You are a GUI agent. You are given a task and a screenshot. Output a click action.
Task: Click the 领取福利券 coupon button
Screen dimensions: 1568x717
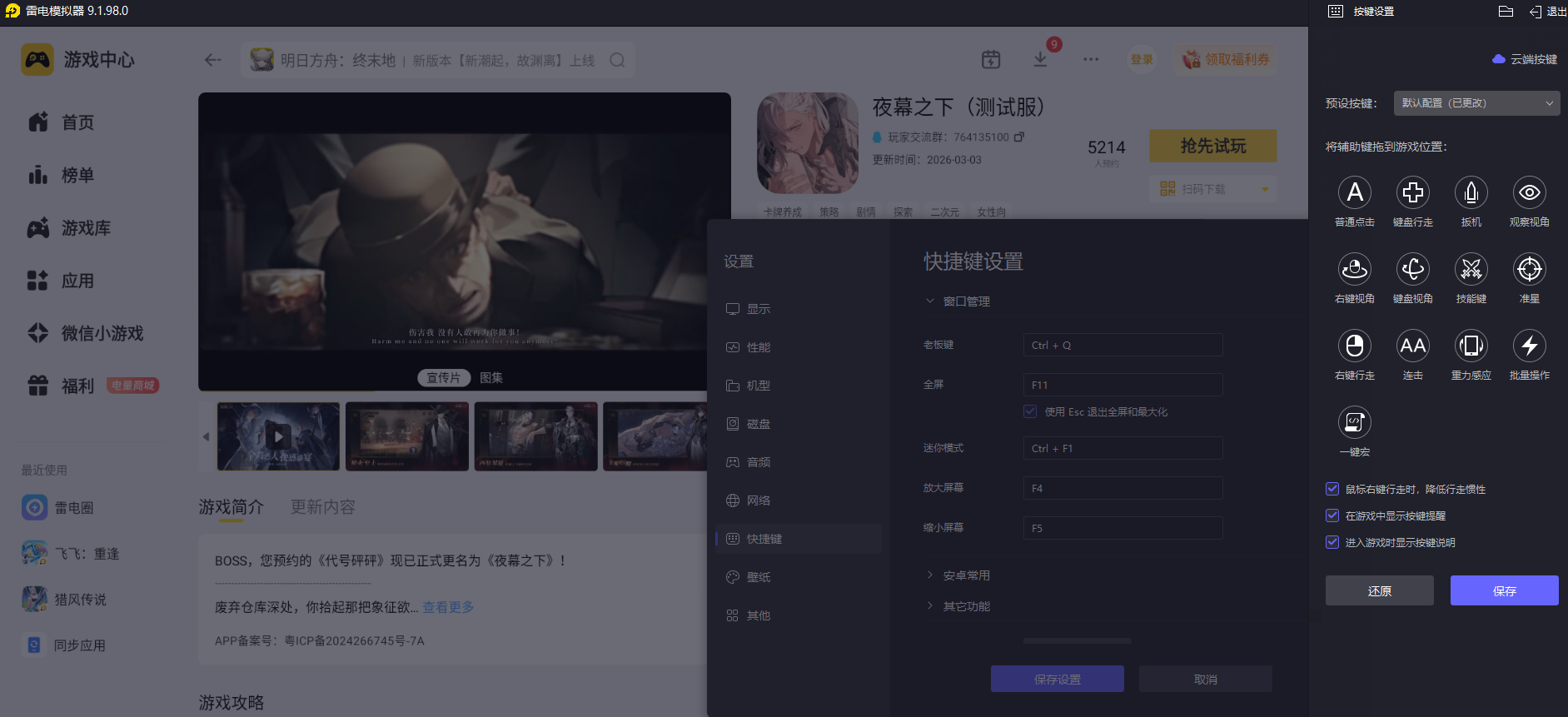click(x=1226, y=59)
